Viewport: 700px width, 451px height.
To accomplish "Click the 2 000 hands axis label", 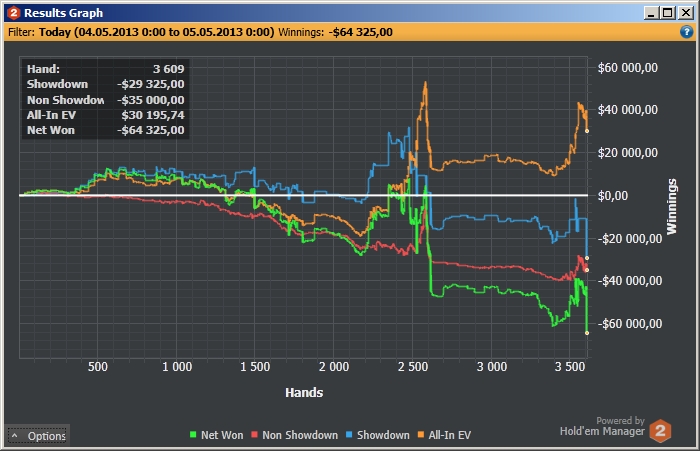I will [x=334, y=367].
